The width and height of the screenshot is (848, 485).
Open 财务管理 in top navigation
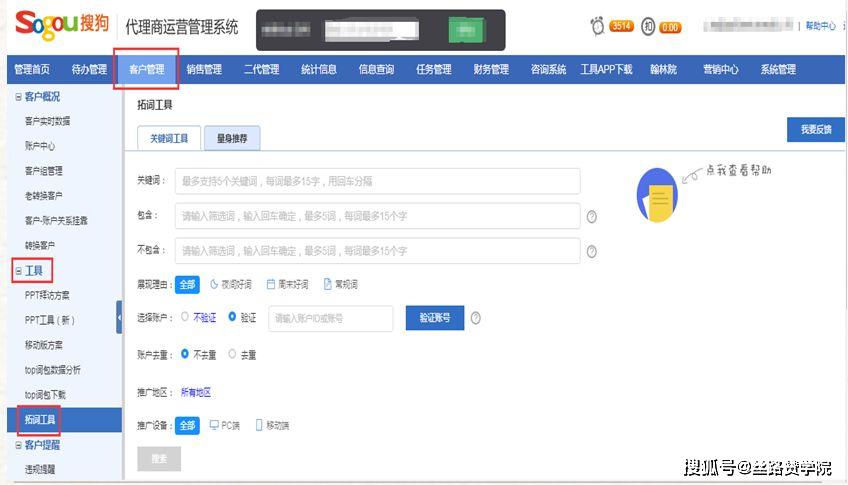click(x=491, y=69)
